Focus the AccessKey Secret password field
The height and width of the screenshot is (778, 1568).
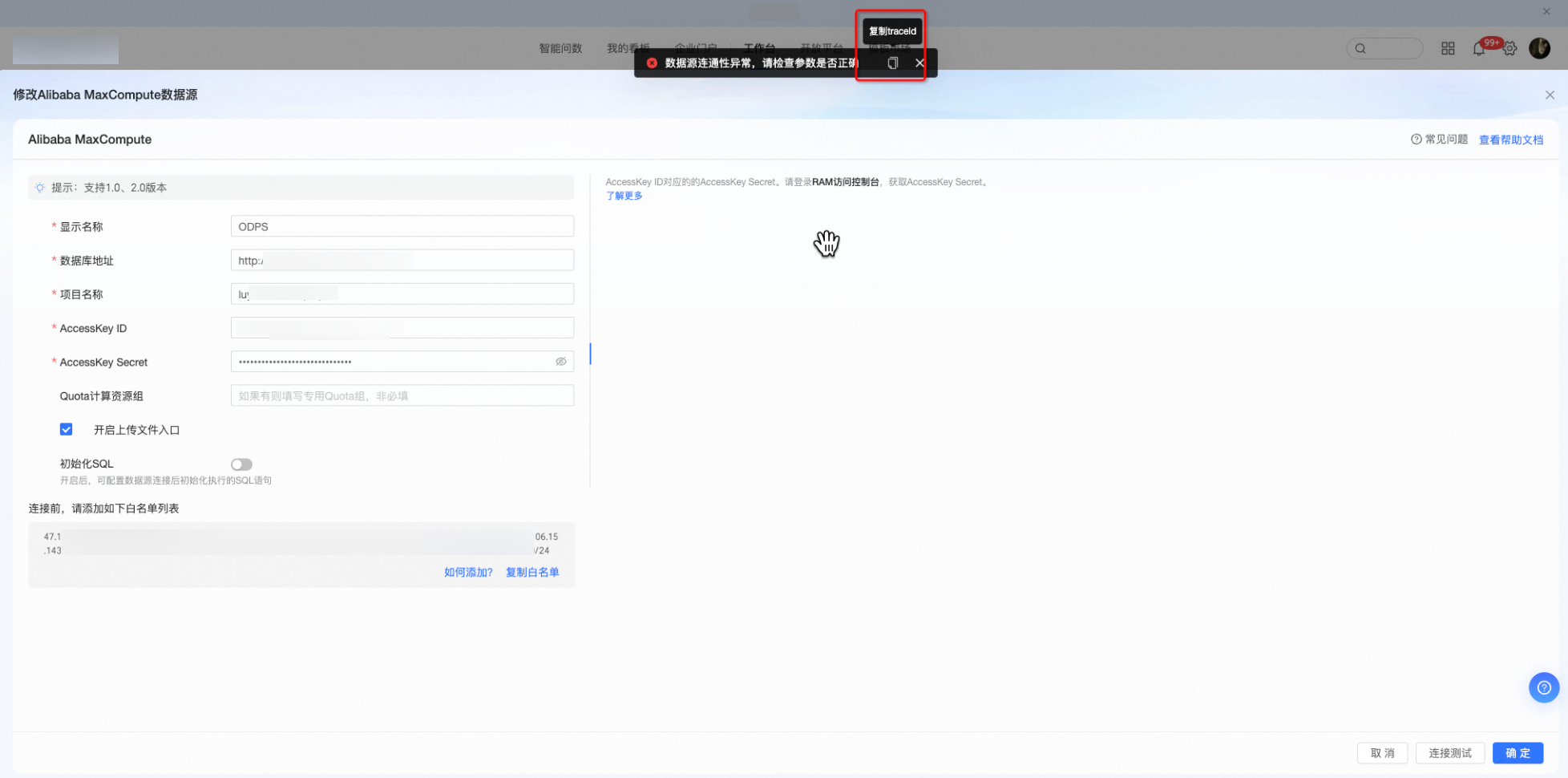click(x=402, y=362)
